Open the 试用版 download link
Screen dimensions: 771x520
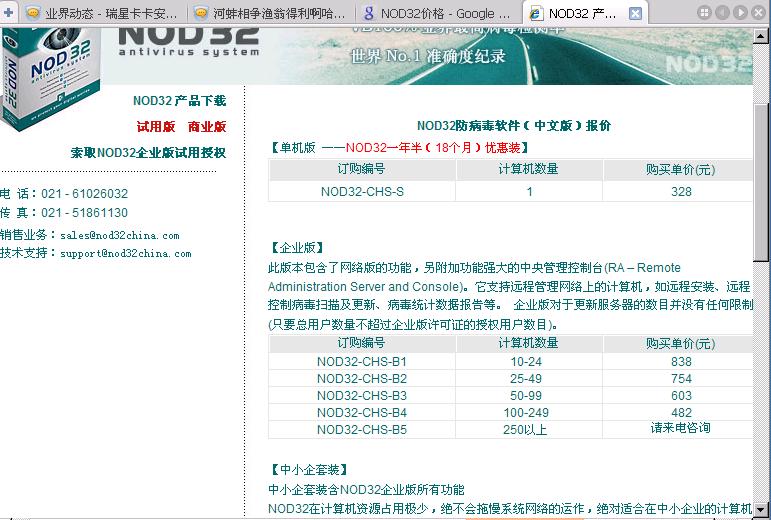pyautogui.click(x=156, y=127)
